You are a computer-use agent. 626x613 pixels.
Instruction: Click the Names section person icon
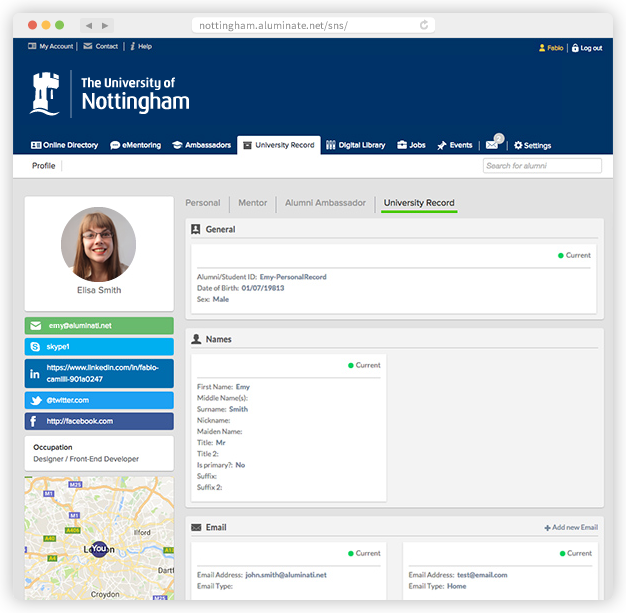[x=196, y=339]
